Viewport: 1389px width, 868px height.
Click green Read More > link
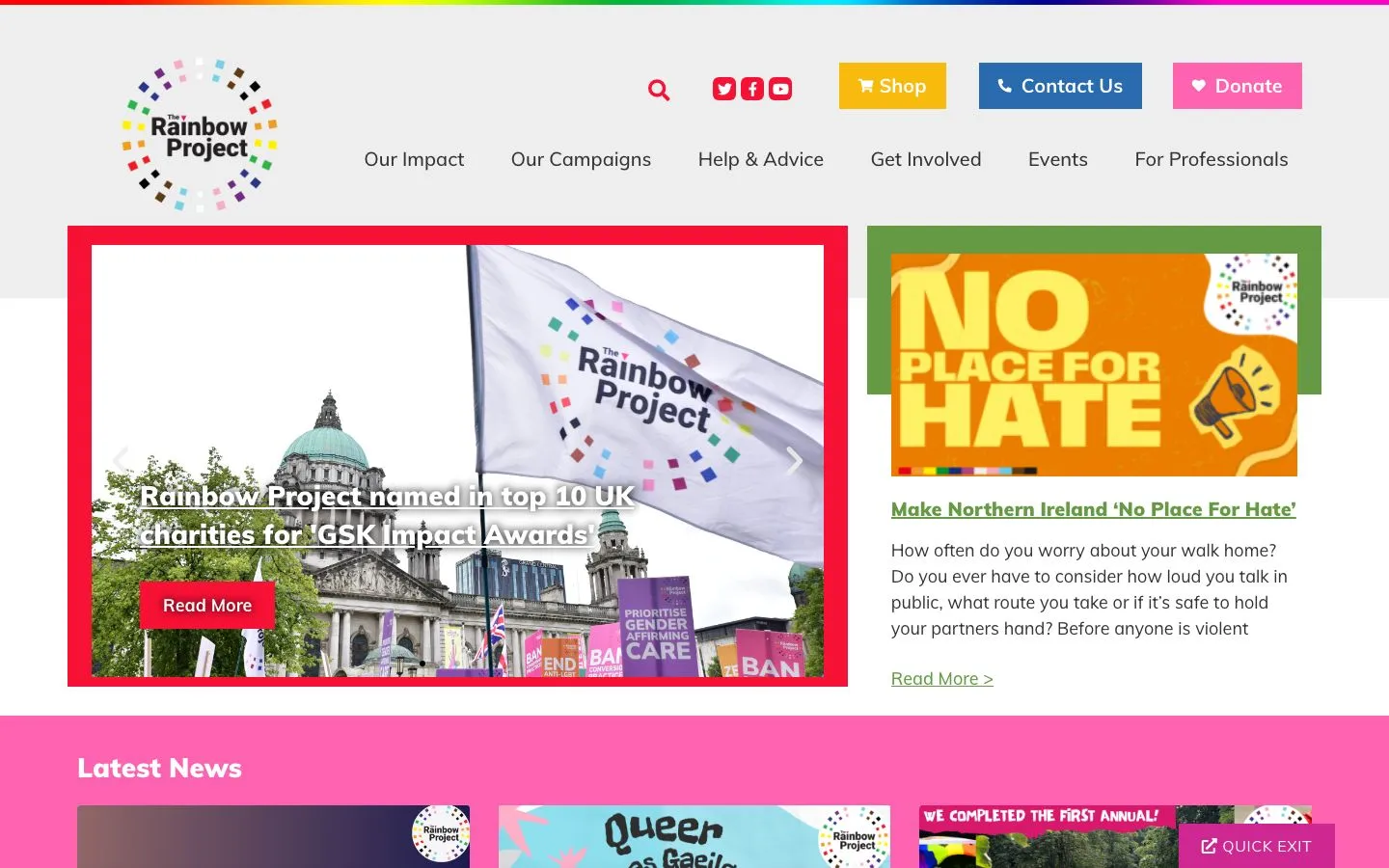click(942, 679)
